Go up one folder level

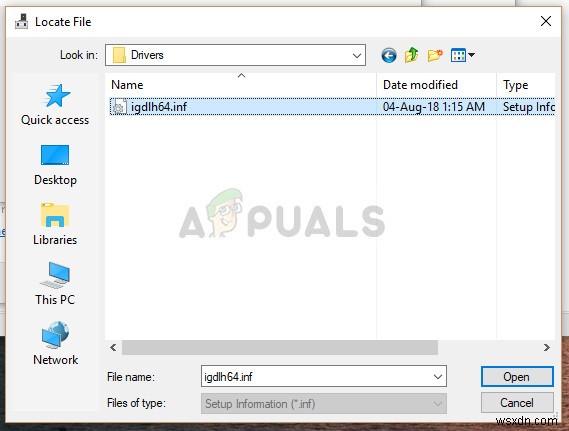(412, 55)
